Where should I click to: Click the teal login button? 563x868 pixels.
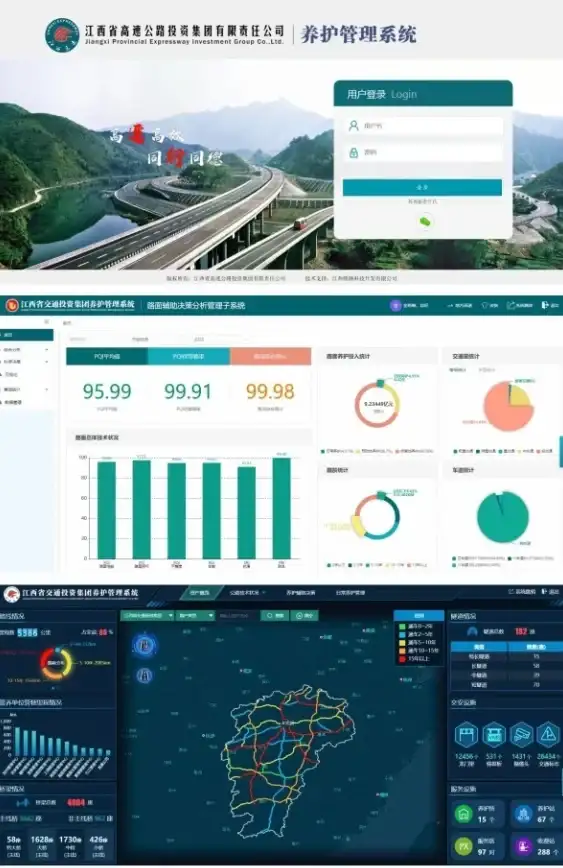422,187
